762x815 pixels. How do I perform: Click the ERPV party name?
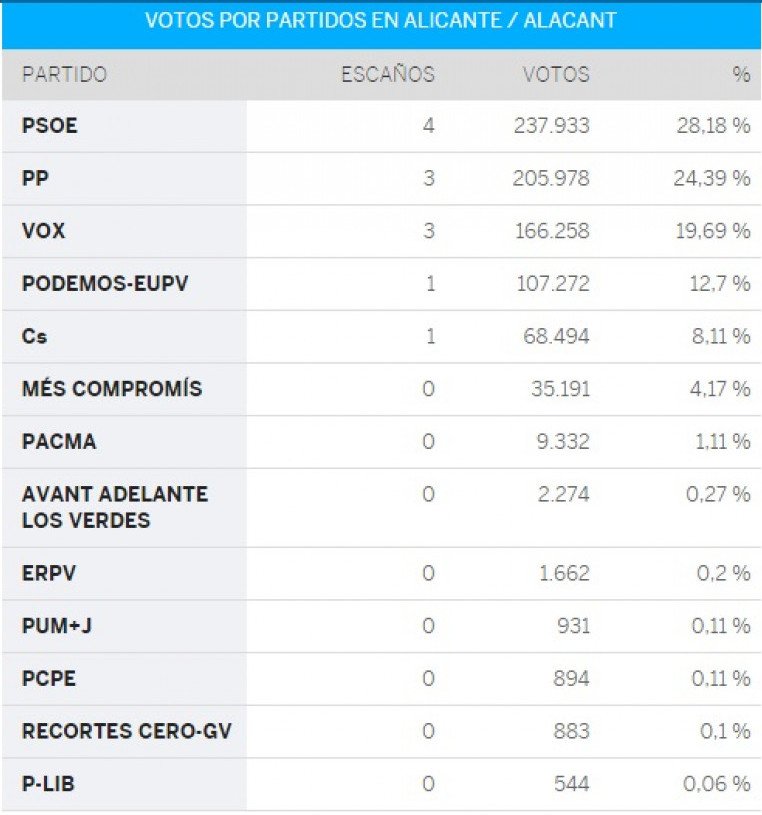49,573
